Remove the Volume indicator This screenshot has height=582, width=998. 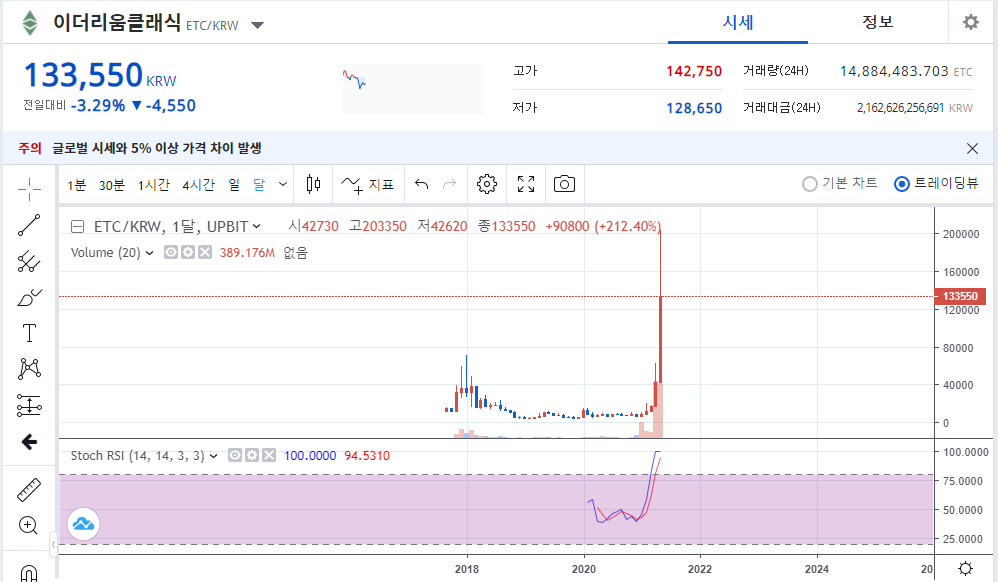tap(205, 253)
